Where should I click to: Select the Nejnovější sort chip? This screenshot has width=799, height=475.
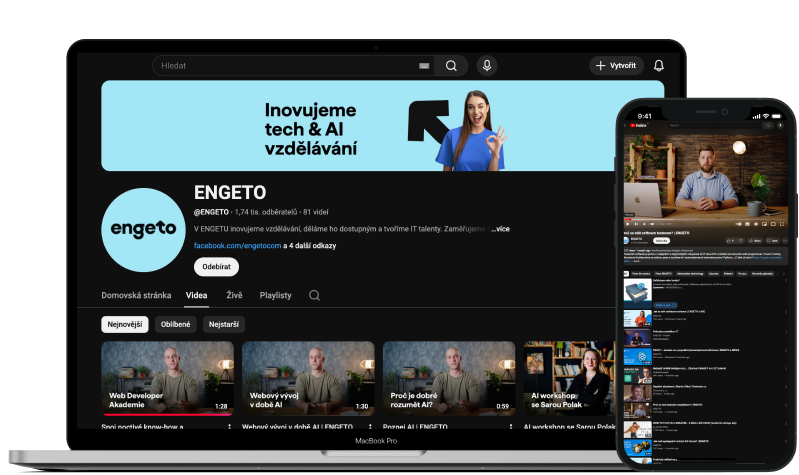pos(125,324)
